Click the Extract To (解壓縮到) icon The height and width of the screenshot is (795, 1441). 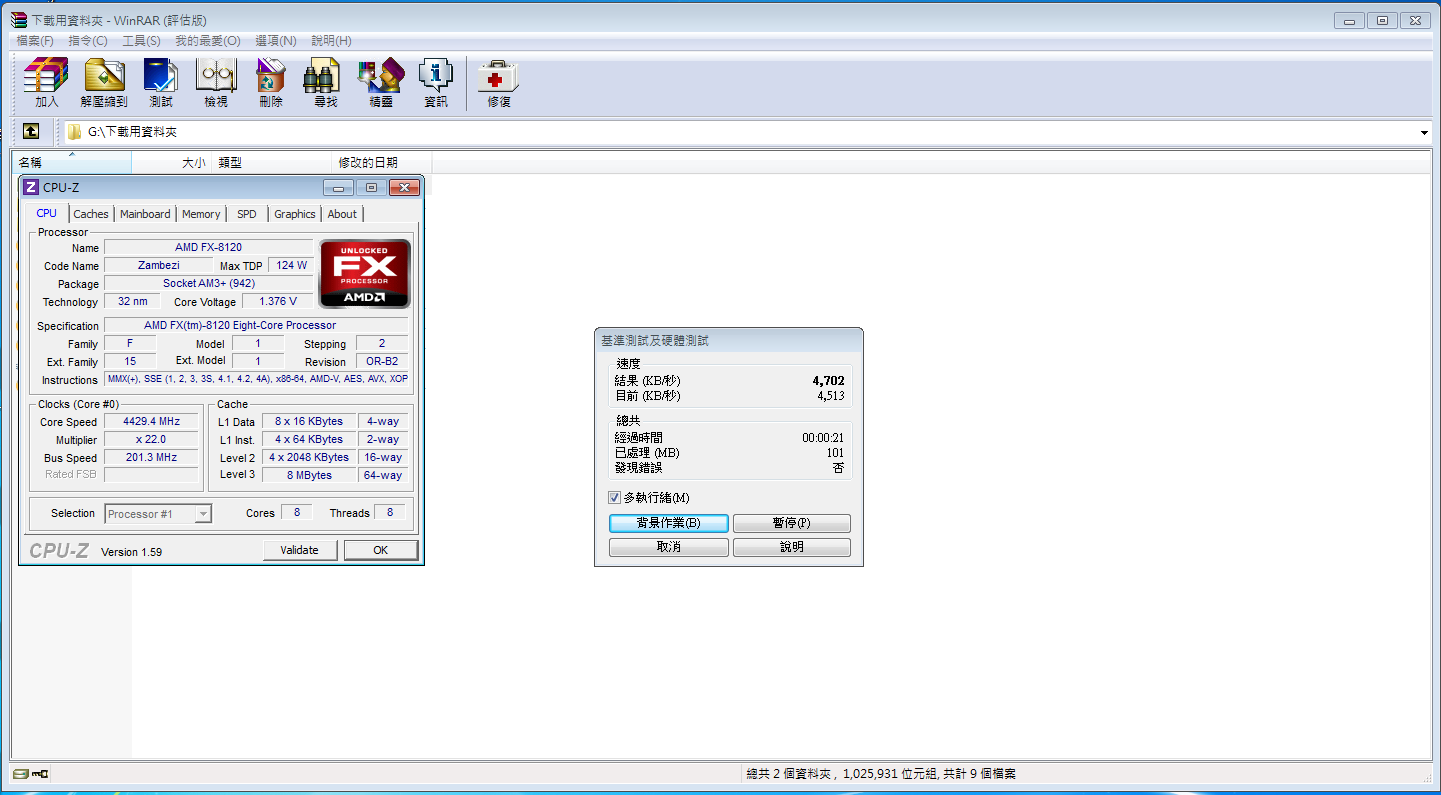(x=104, y=82)
